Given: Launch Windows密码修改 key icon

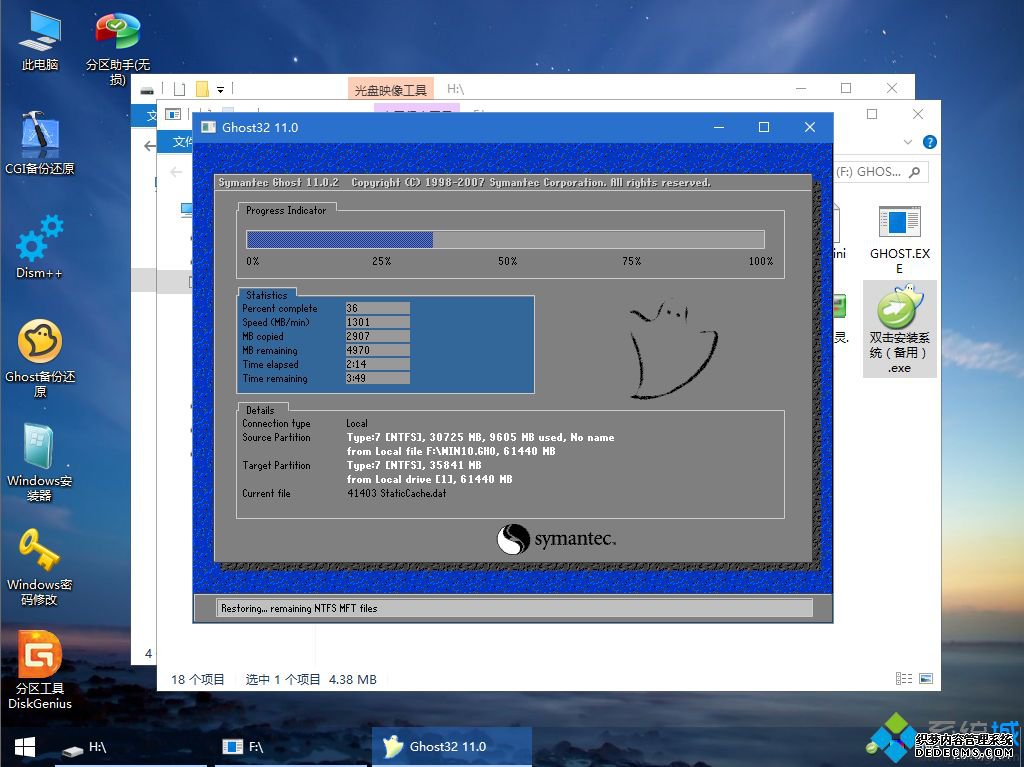Looking at the screenshot, I should [x=40, y=566].
